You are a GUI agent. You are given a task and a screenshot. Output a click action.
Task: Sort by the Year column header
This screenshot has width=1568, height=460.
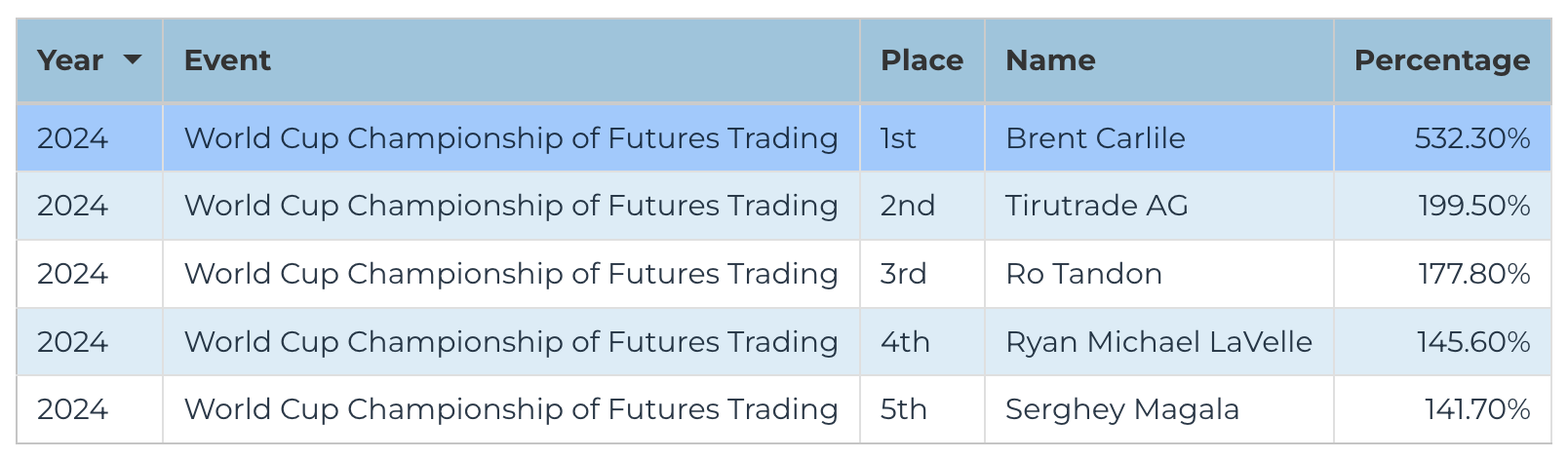[90, 60]
